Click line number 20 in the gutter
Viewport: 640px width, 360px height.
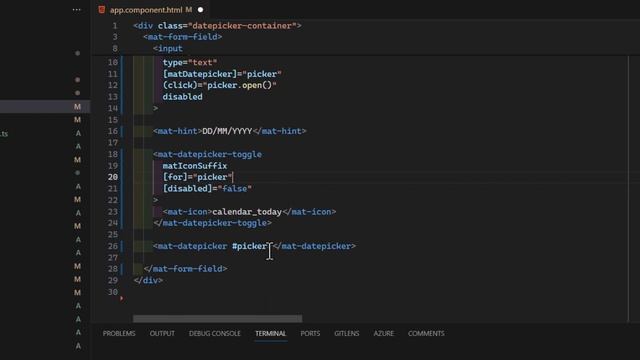click(x=113, y=177)
